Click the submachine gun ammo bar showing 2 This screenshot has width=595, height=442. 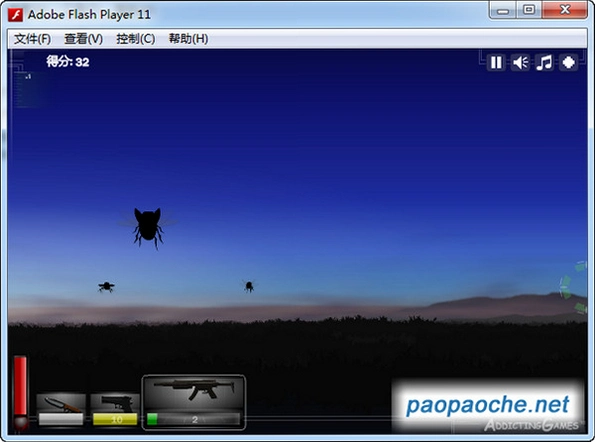coord(194,419)
